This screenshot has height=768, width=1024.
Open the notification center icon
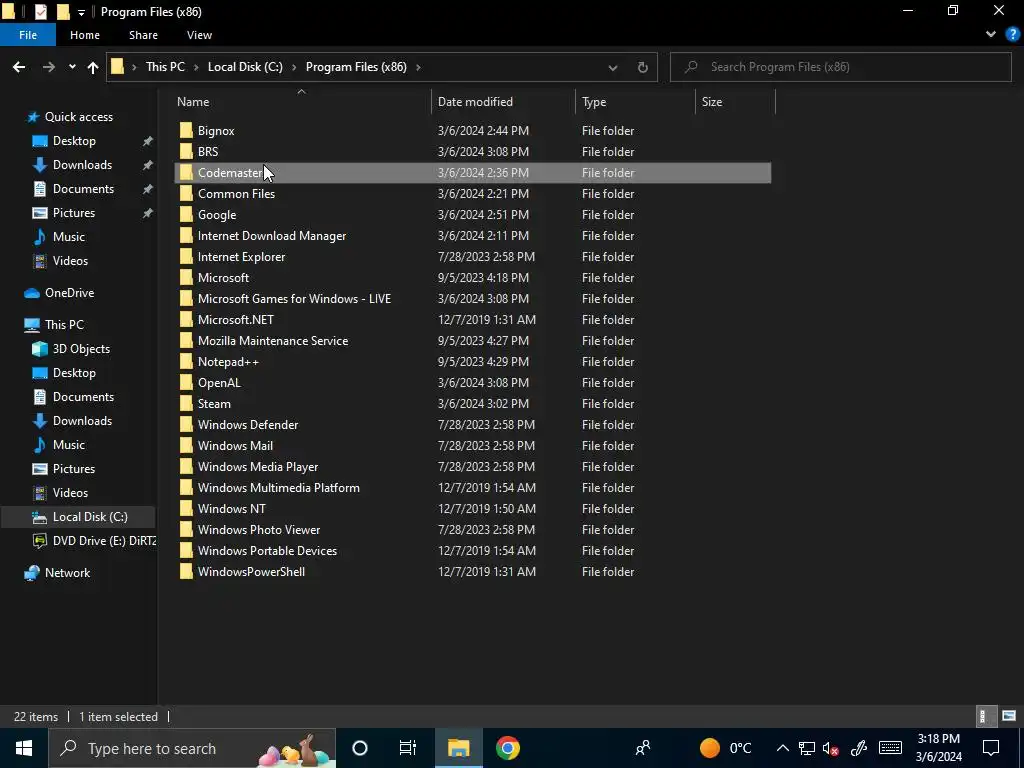(x=991, y=748)
